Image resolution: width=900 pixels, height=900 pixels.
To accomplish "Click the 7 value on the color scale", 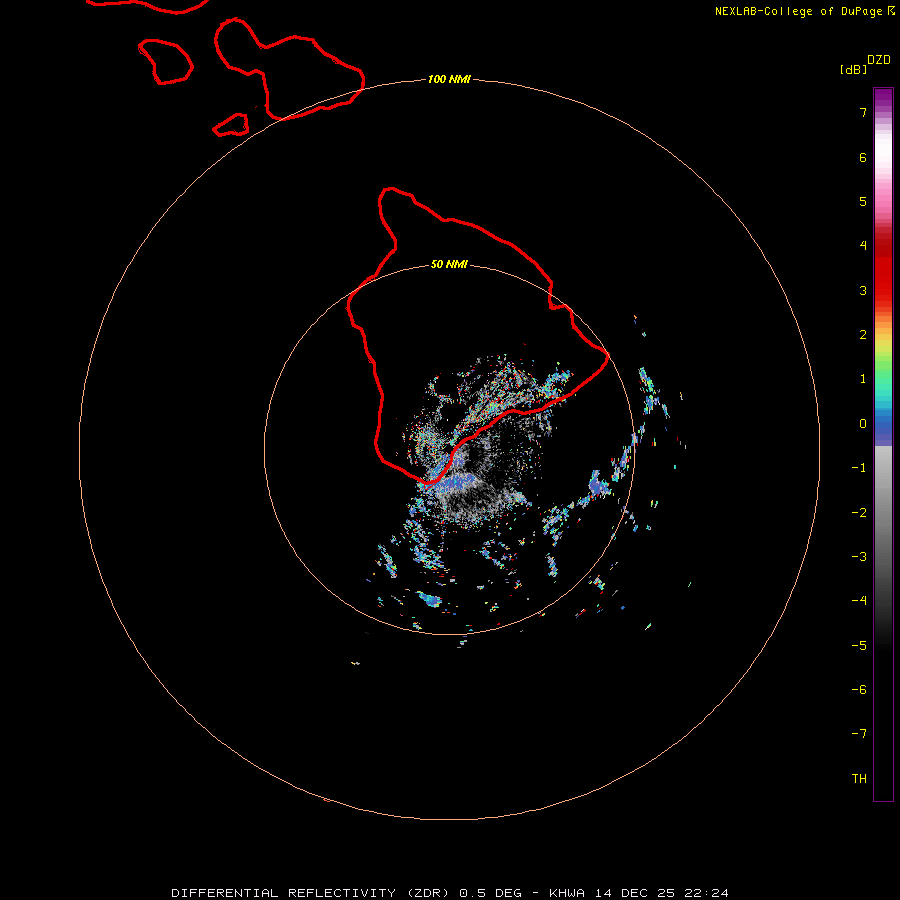I will pyautogui.click(x=863, y=112).
